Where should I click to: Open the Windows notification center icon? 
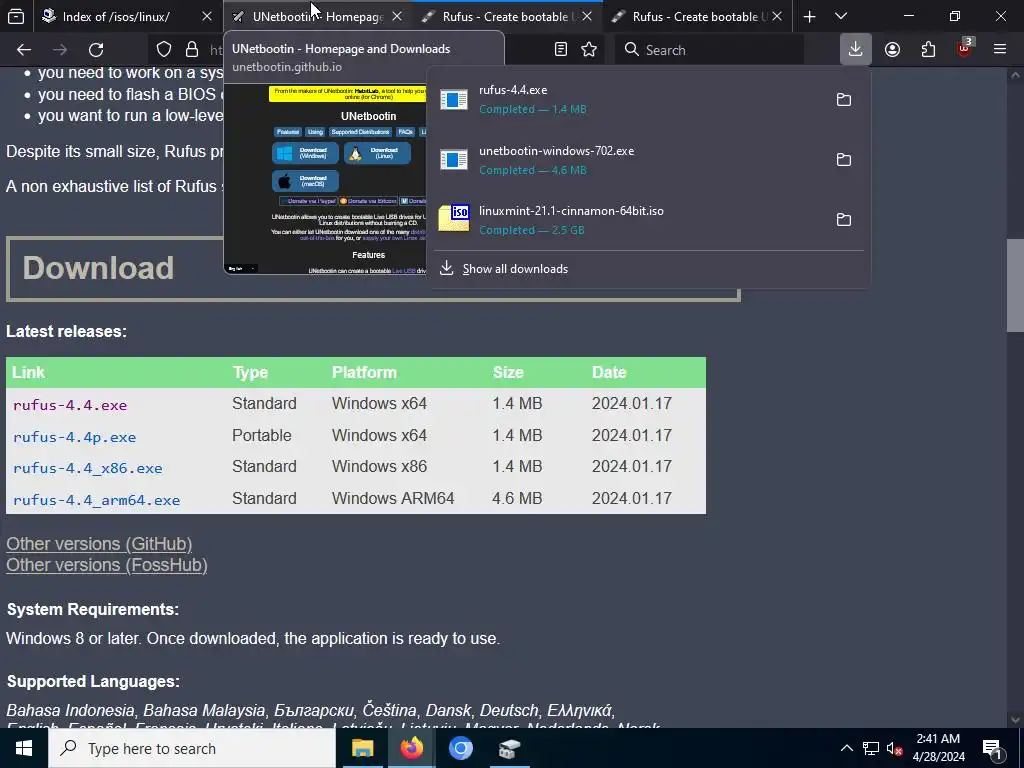pyautogui.click(x=992, y=748)
